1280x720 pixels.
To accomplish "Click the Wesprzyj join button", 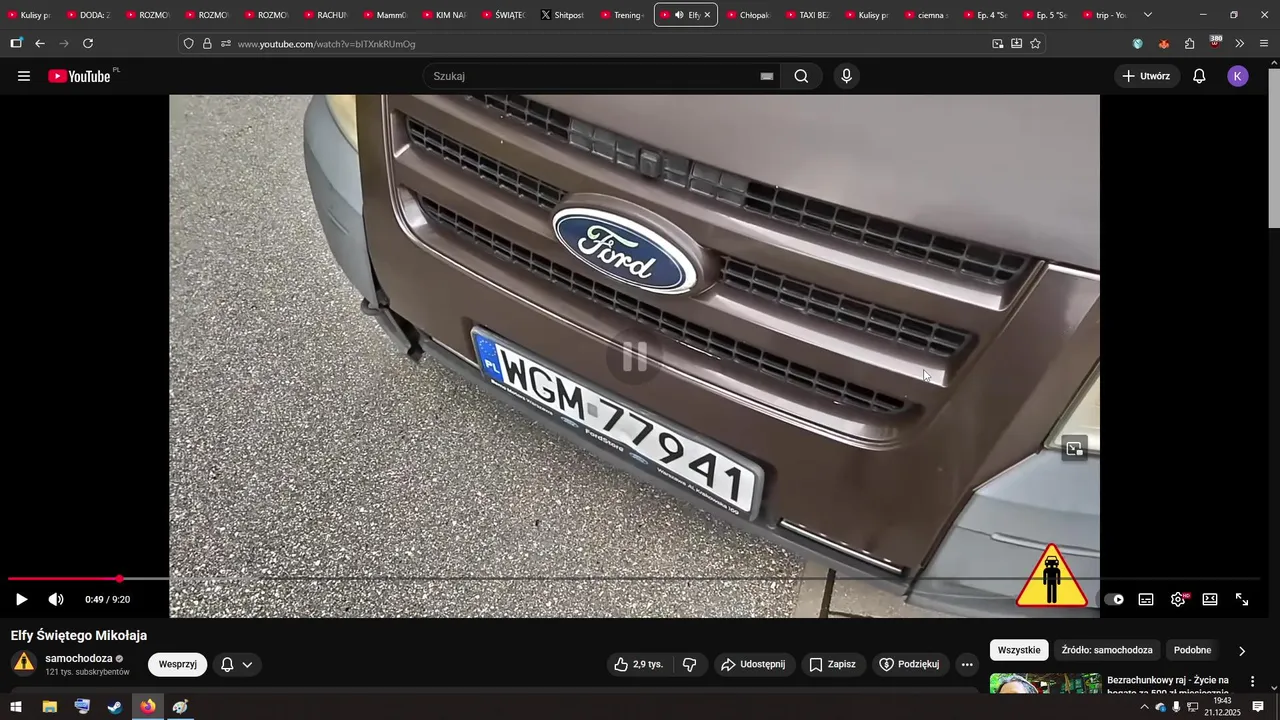I will point(177,664).
